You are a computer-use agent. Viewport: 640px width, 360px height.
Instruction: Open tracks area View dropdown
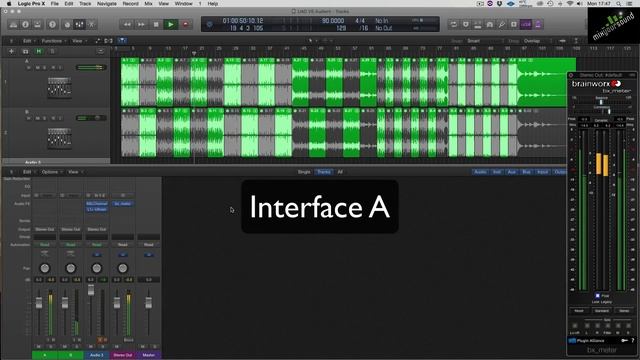tap(79, 41)
